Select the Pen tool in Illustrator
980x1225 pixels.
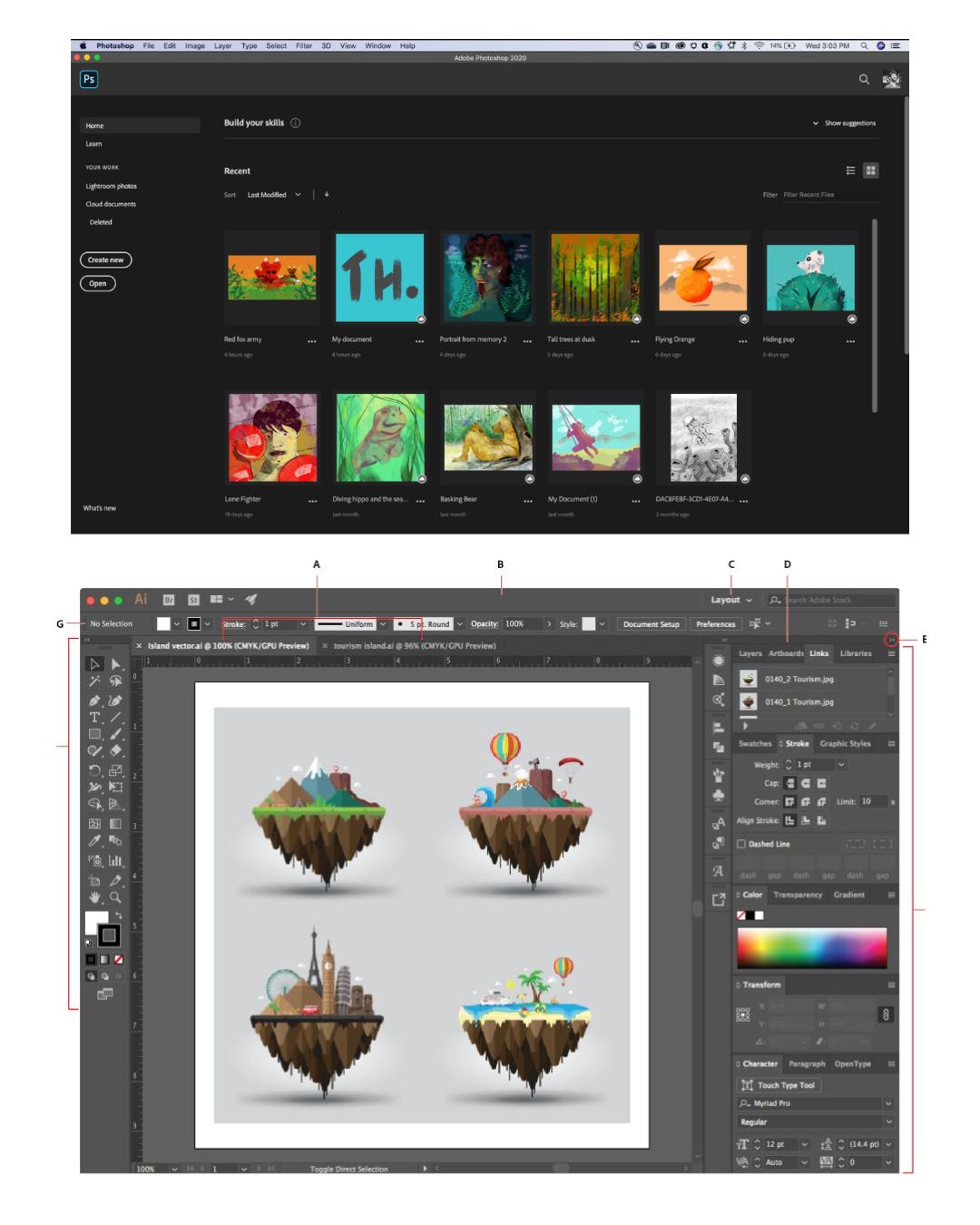(94, 701)
